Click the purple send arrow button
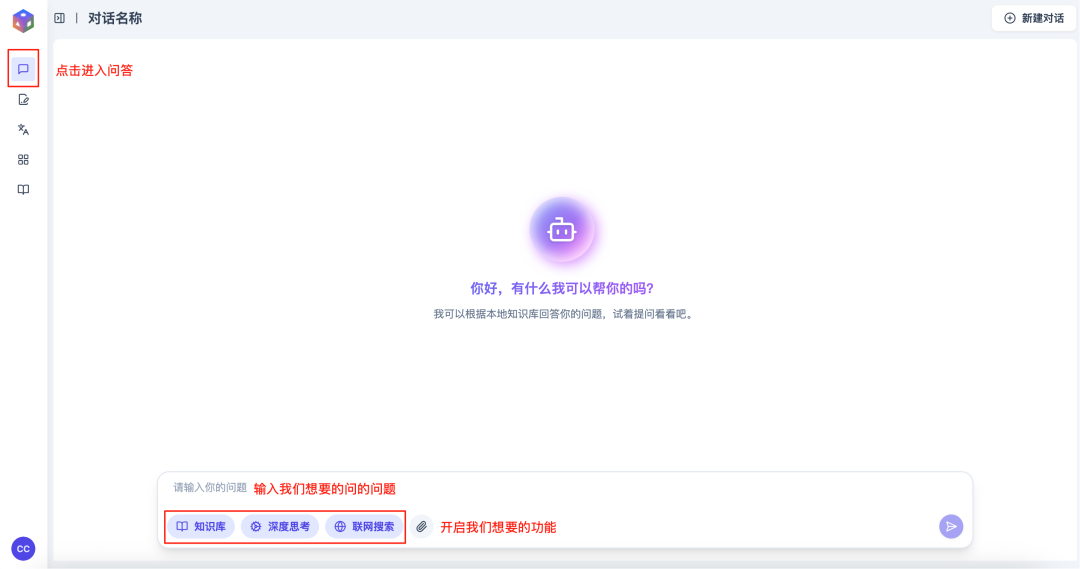Viewport: 1080px width, 569px height. click(x=951, y=527)
